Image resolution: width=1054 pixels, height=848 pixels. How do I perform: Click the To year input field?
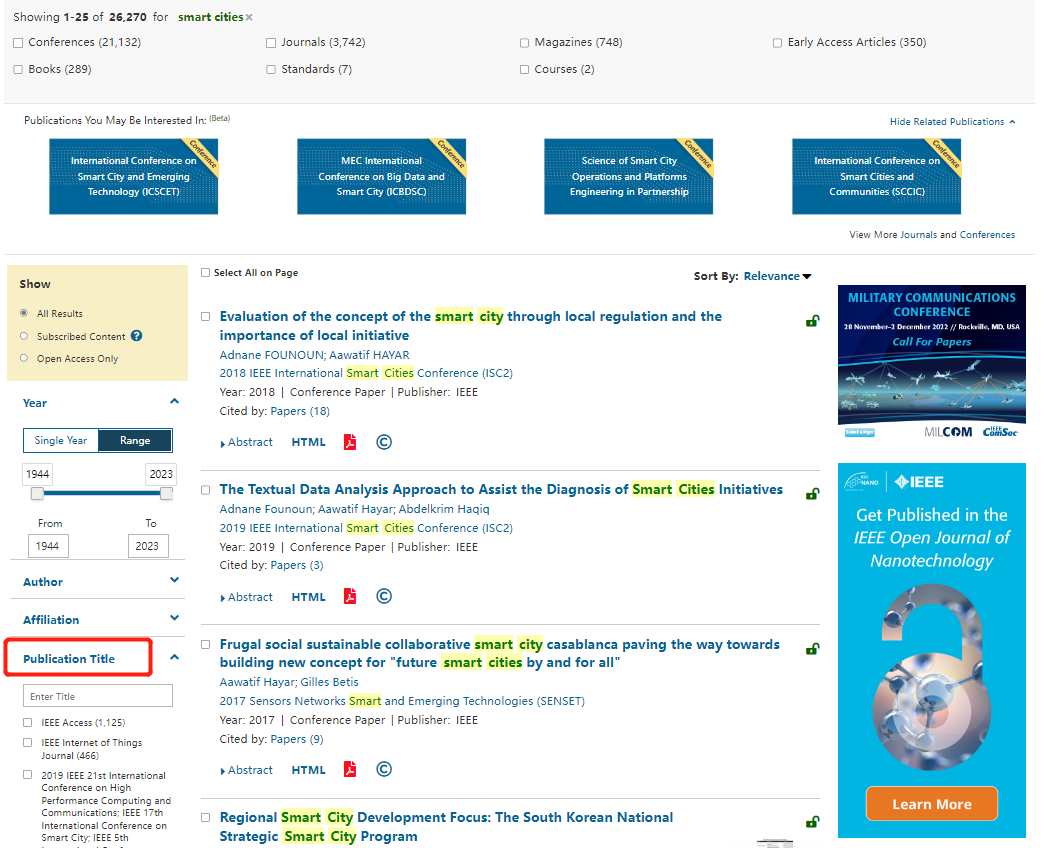[148, 546]
